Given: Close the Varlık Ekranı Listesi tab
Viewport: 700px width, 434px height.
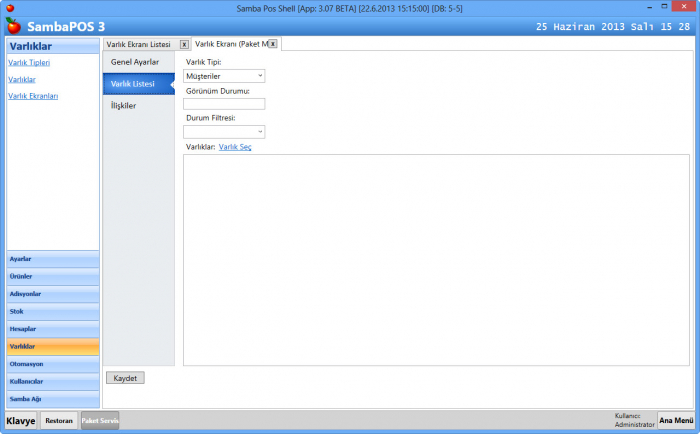Looking at the screenshot, I should pyautogui.click(x=184, y=44).
